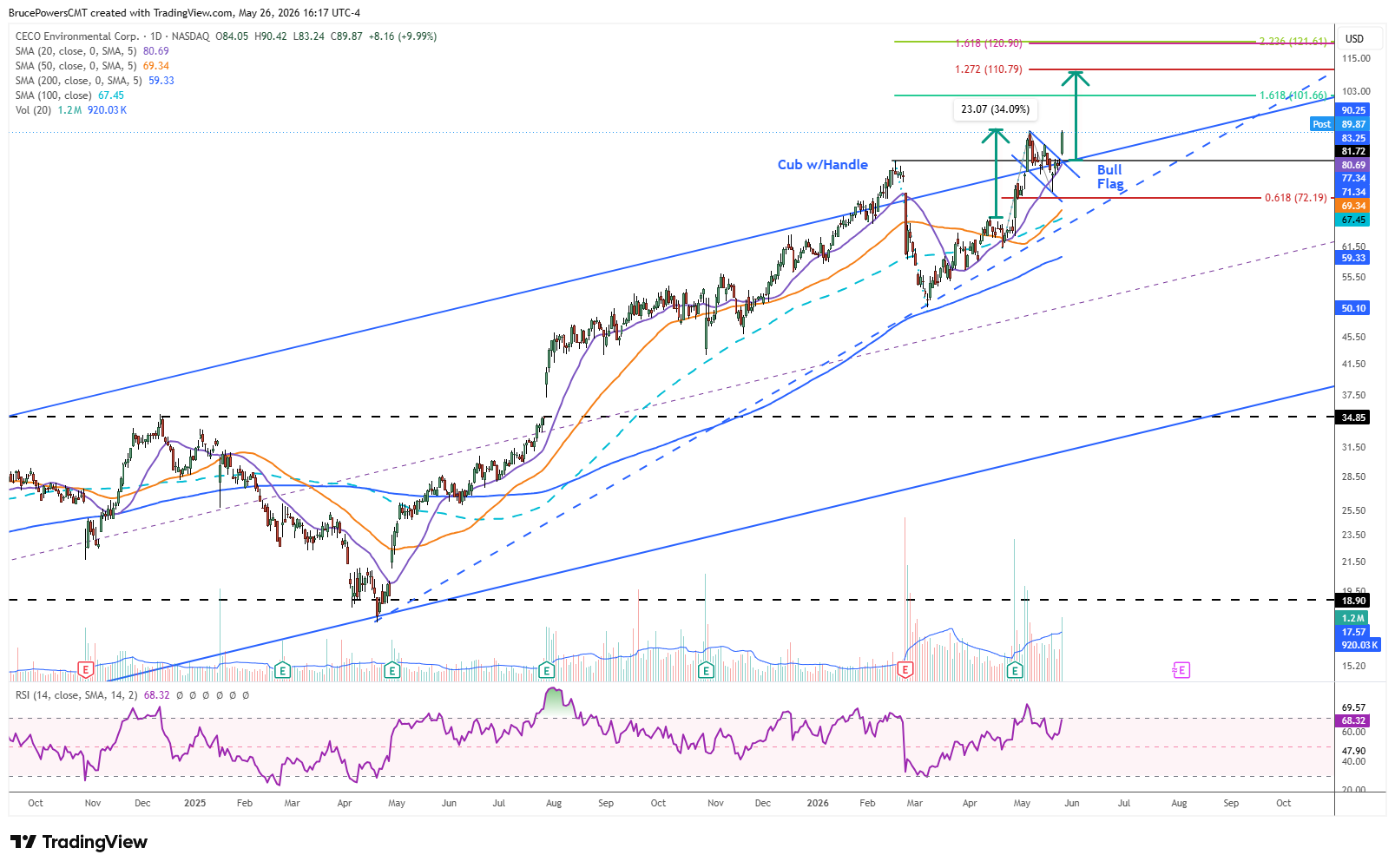The image size is (1395, 868).
Task: Click the 2026 label on time axis
Action: [x=817, y=803]
